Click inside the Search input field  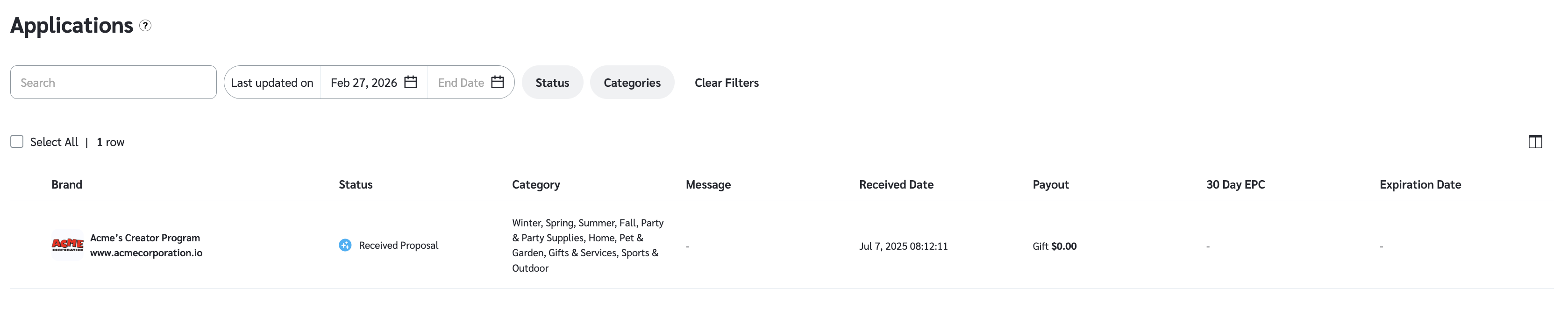coord(113,82)
